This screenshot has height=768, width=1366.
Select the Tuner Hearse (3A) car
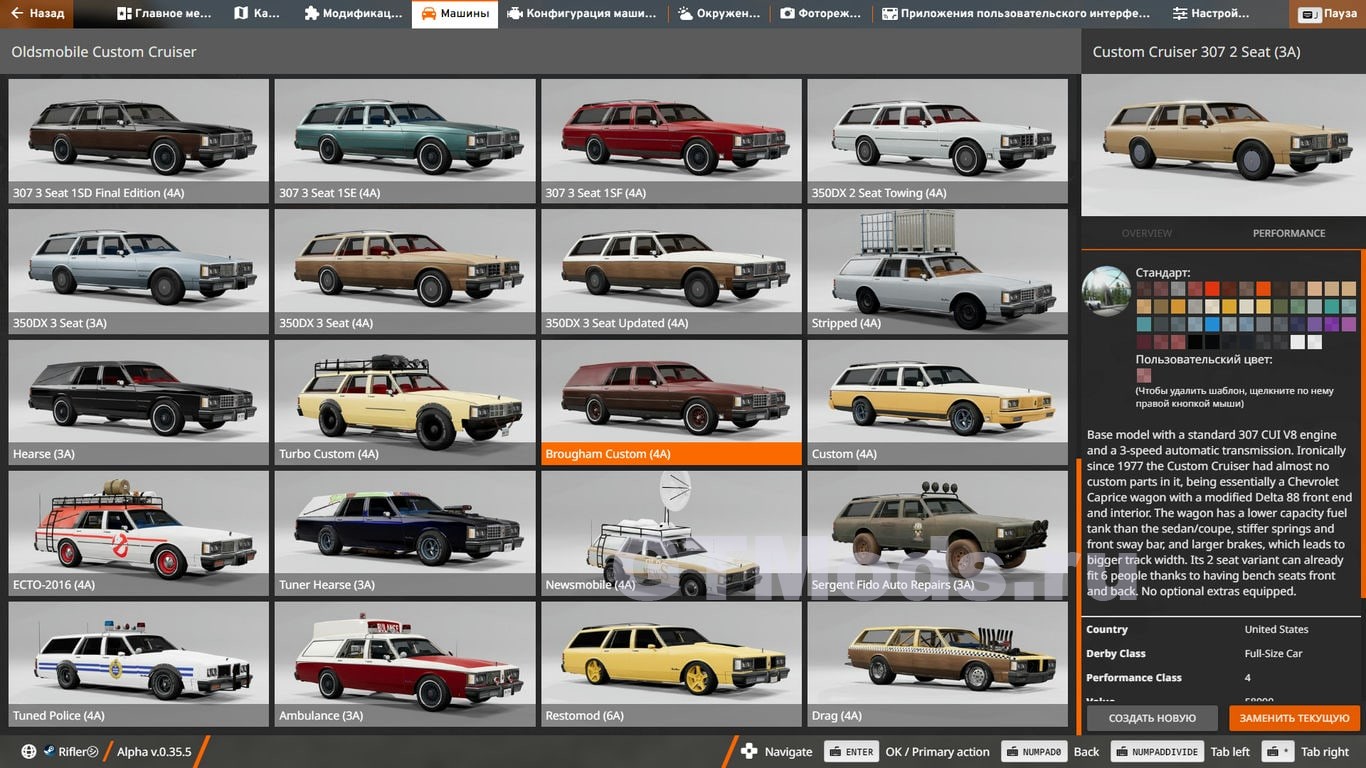click(405, 534)
